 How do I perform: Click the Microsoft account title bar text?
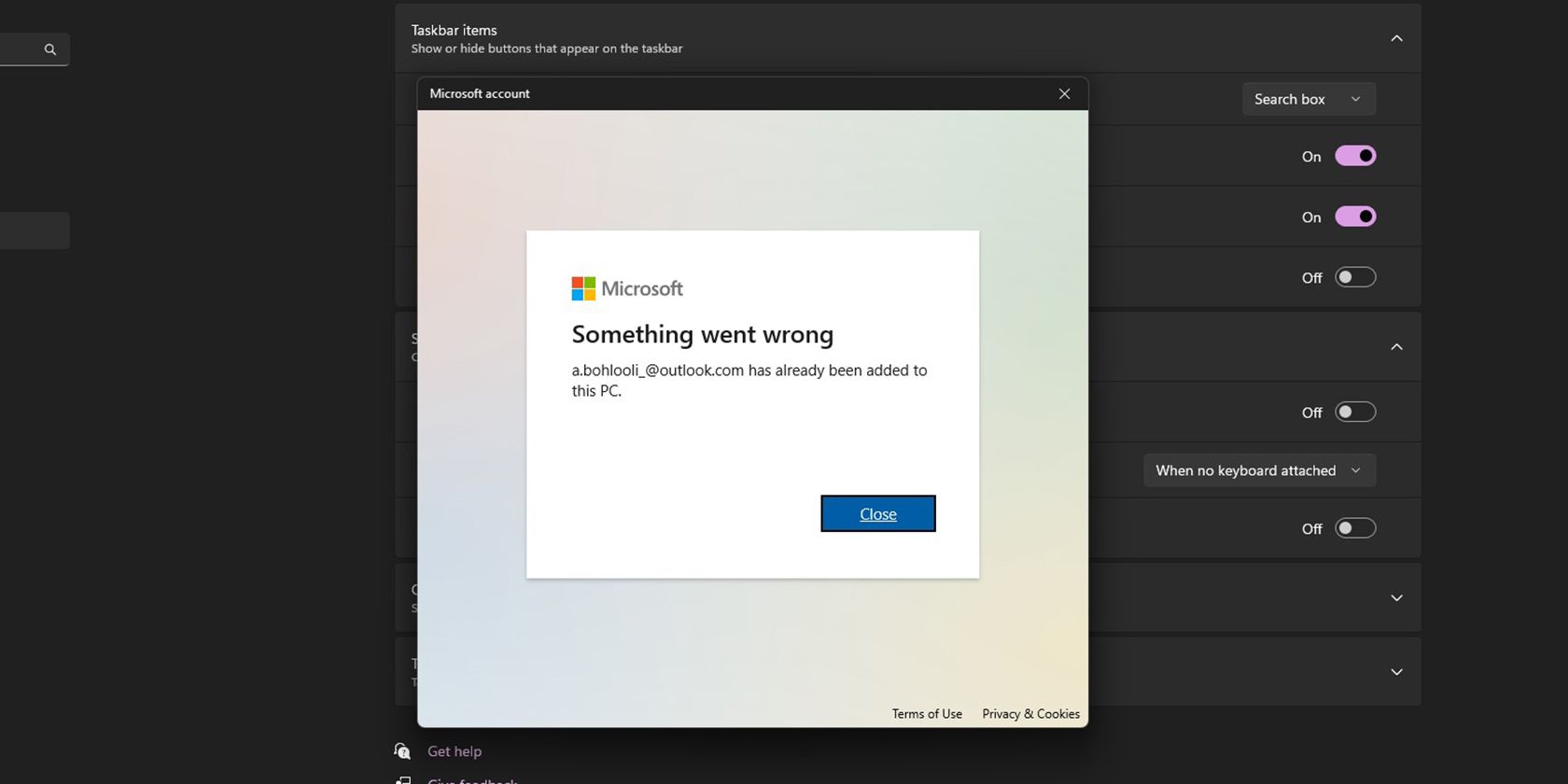coord(480,93)
